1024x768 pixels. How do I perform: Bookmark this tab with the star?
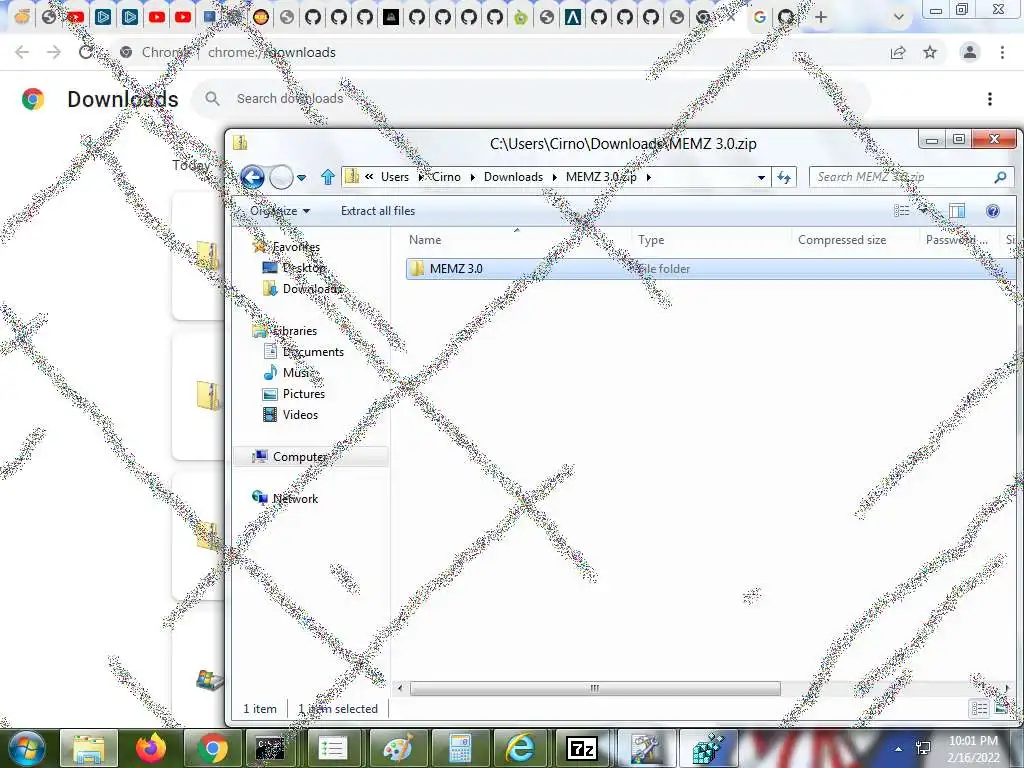[x=930, y=52]
